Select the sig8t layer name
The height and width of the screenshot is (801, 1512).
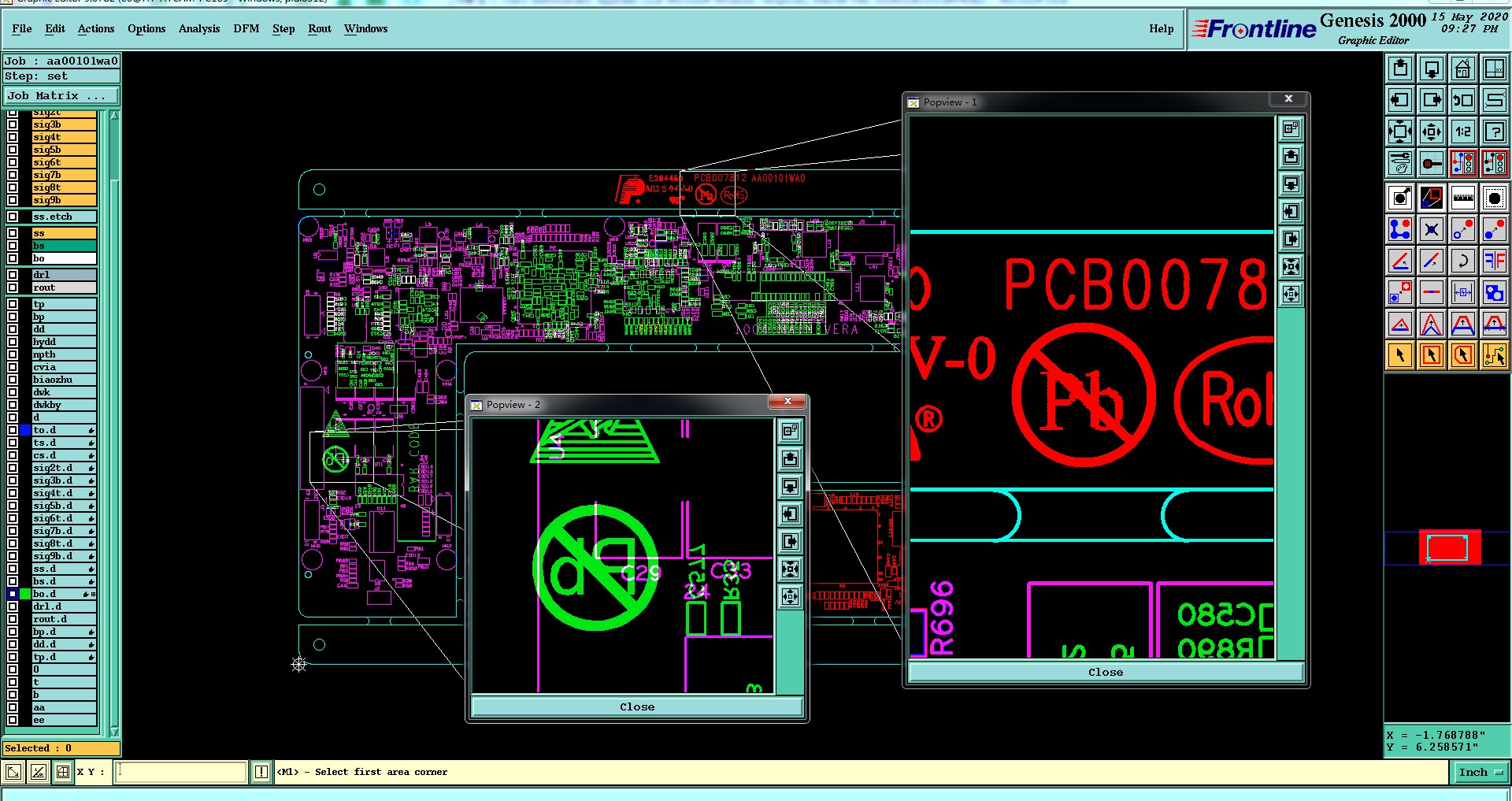[64, 187]
